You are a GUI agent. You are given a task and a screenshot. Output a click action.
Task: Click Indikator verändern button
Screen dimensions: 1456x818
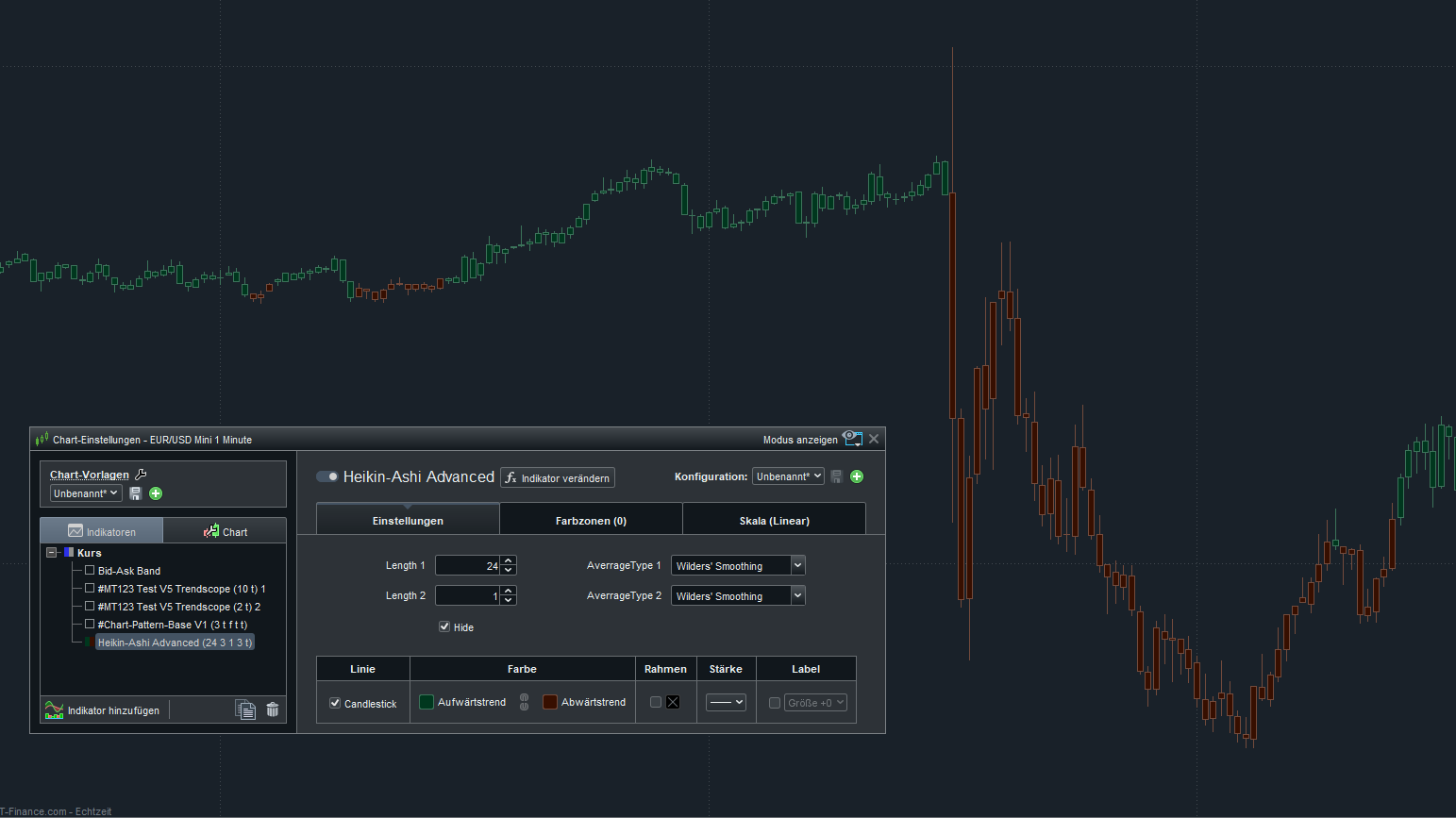[x=558, y=477]
